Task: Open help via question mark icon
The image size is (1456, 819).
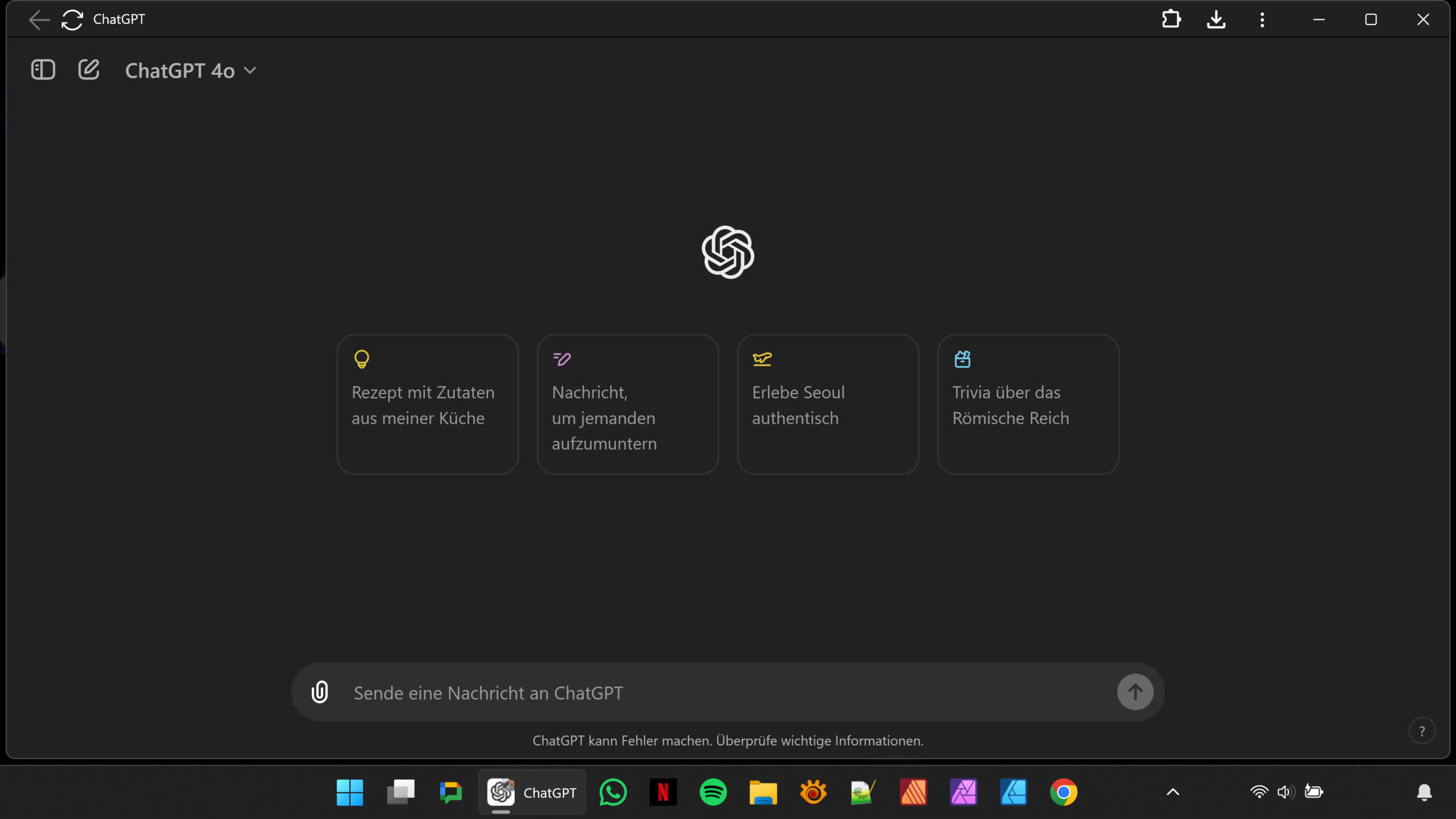Action: tap(1421, 731)
